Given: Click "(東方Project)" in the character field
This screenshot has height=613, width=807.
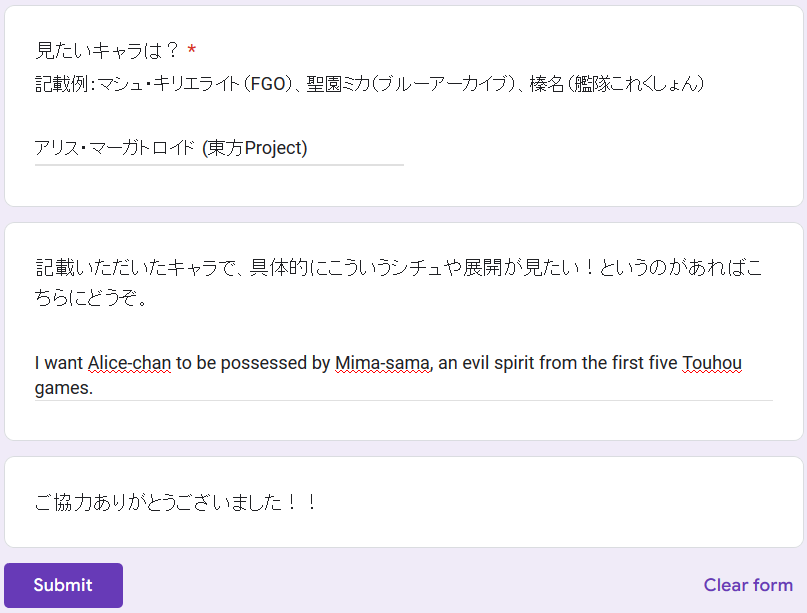Looking at the screenshot, I should [254, 149].
